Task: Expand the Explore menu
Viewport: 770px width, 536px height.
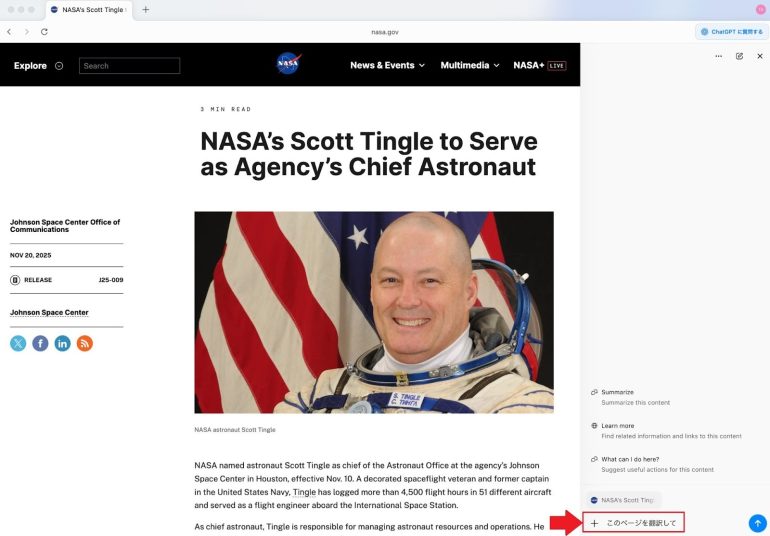Action: point(38,66)
